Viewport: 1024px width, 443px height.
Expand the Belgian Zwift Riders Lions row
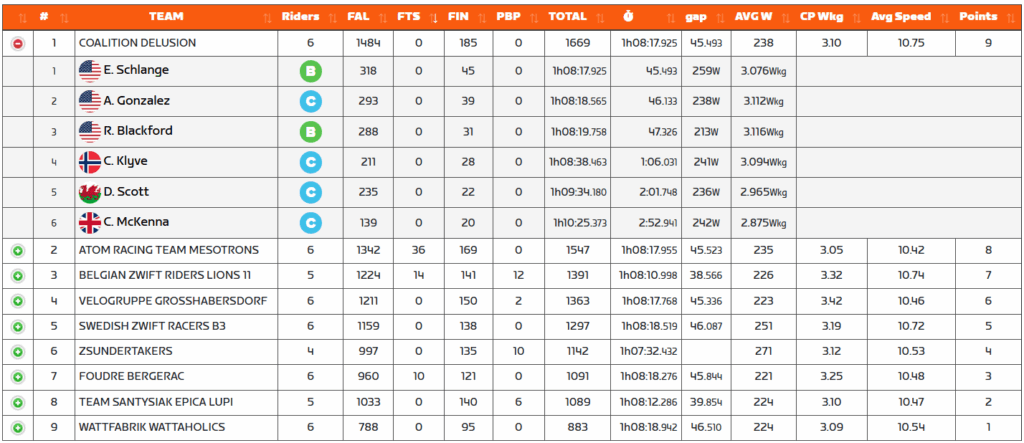17,275
